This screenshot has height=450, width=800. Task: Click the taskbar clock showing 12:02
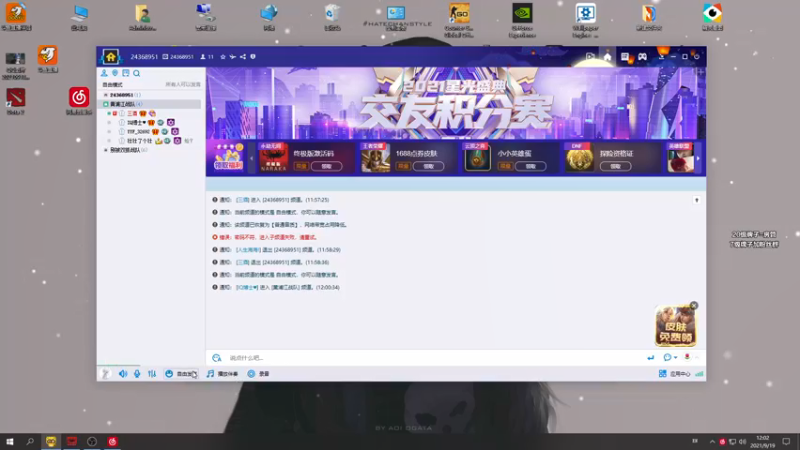(763, 441)
